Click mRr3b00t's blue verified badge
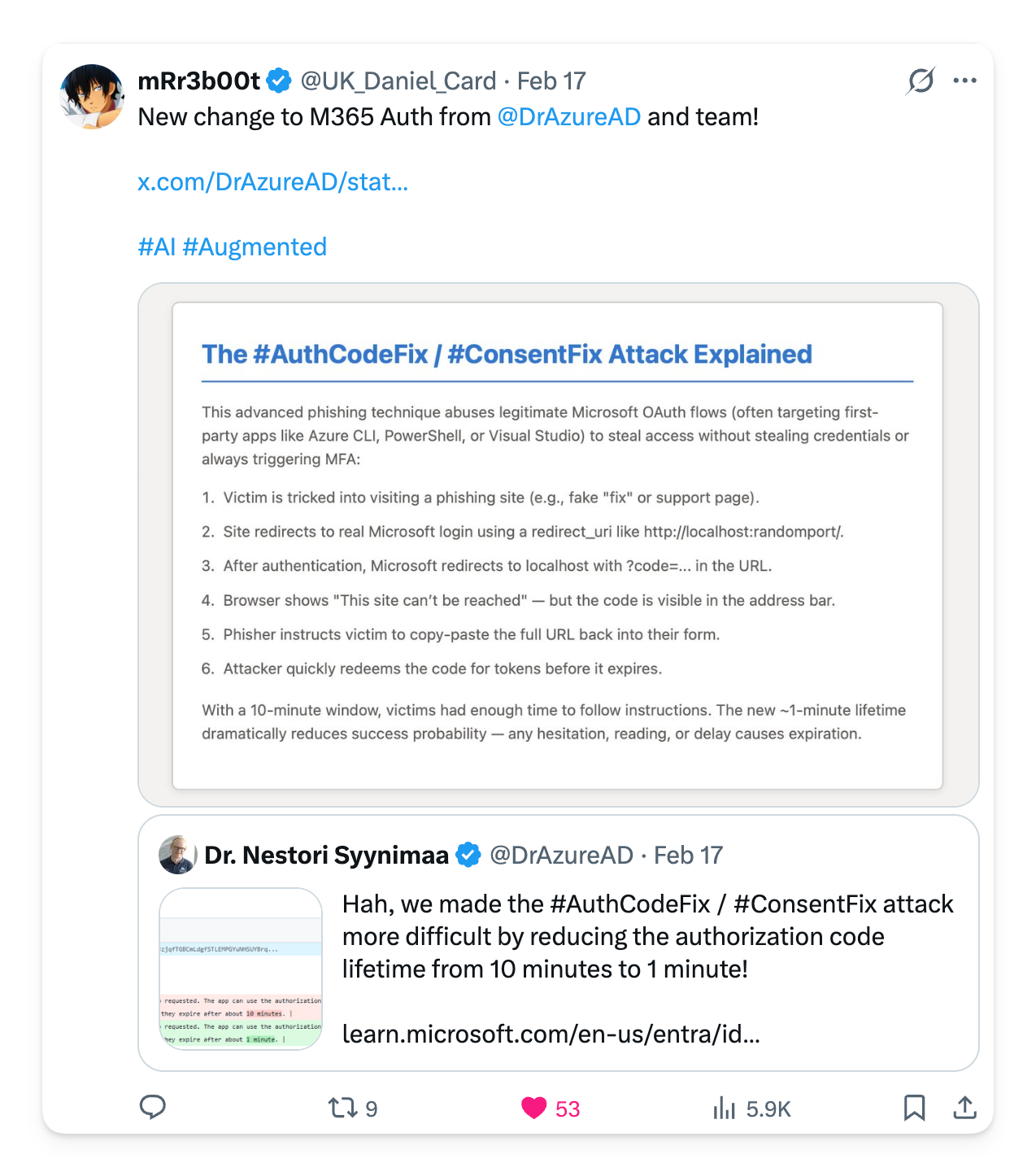1036x1176 pixels. pyautogui.click(x=279, y=81)
